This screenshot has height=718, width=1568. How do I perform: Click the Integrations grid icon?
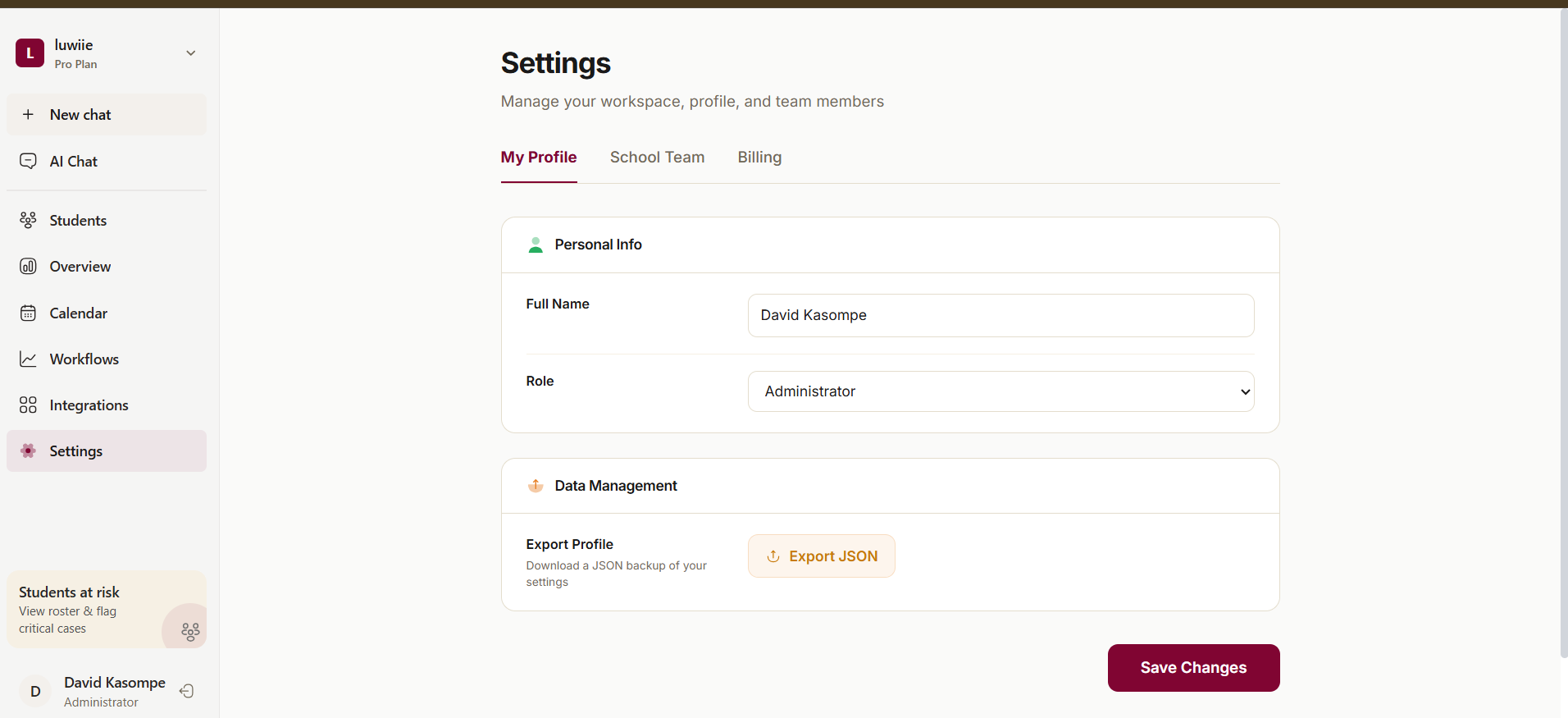(x=28, y=405)
